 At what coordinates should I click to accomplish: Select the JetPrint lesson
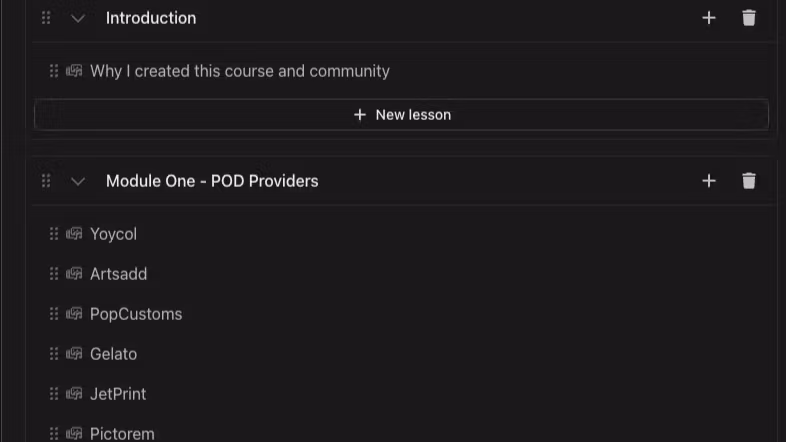coord(118,394)
